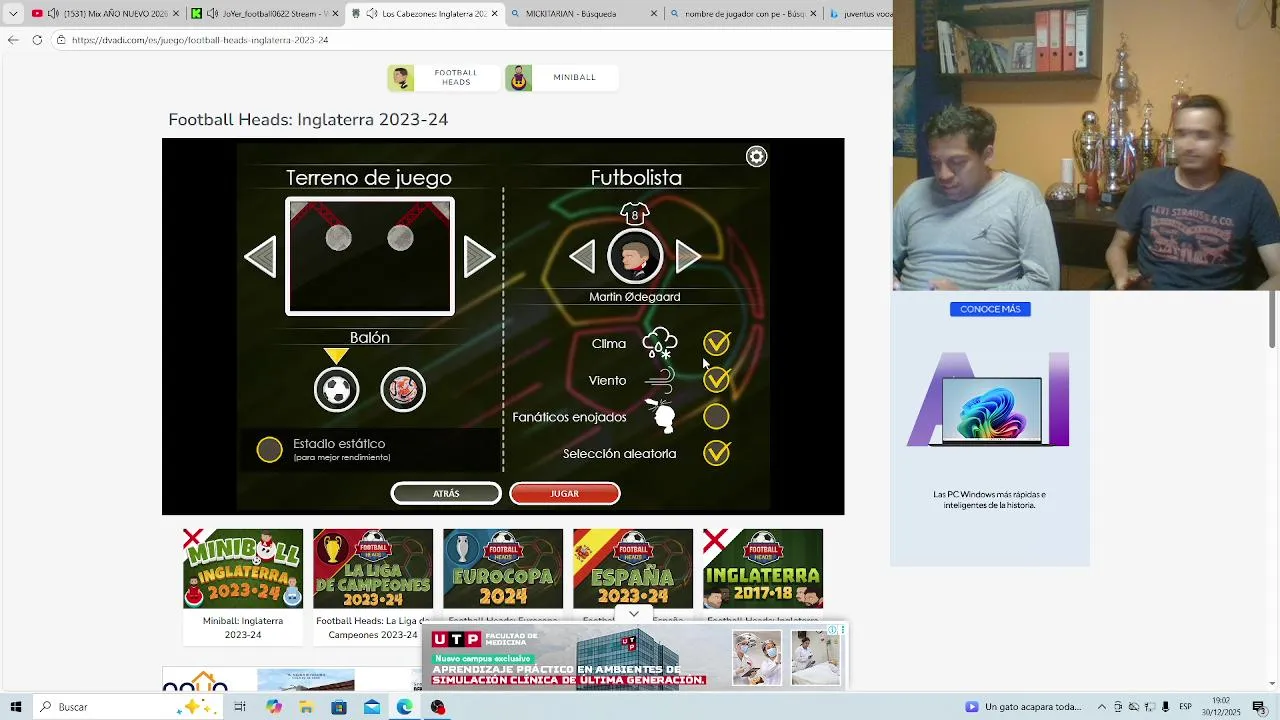The width and height of the screenshot is (1280, 720).
Task: Click the page vertical scrollbar
Action: pos(1272,320)
